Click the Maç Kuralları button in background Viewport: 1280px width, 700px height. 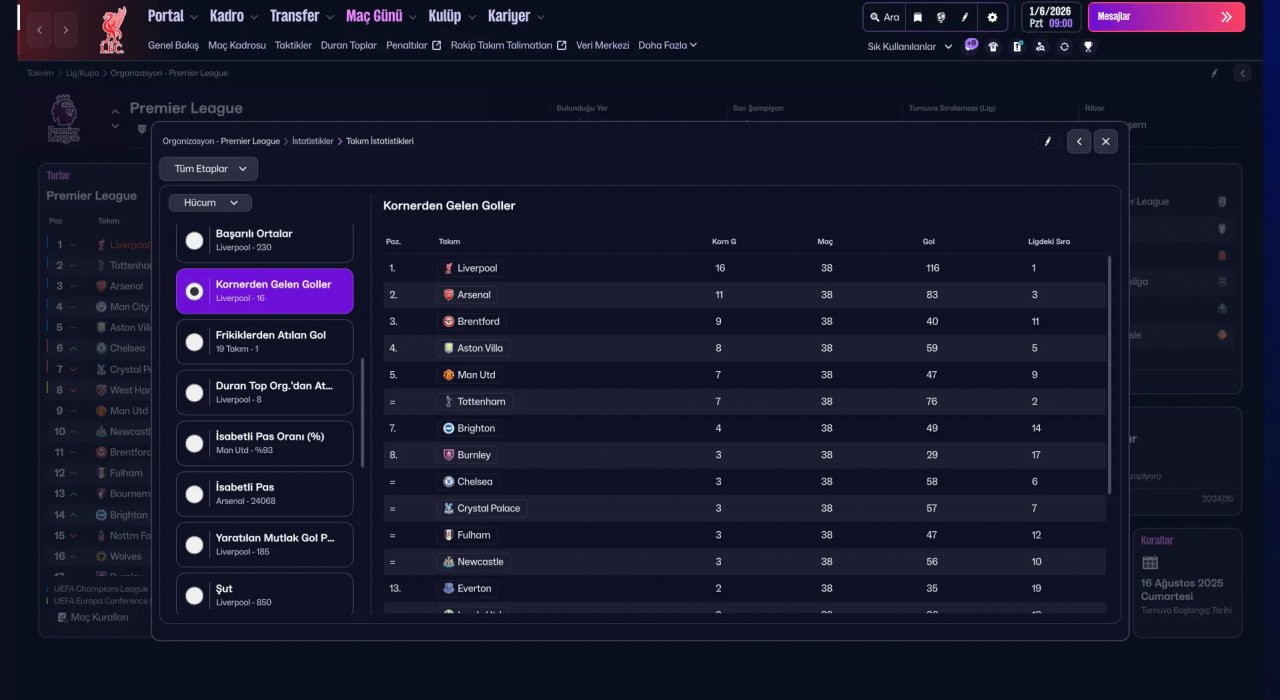(91, 617)
